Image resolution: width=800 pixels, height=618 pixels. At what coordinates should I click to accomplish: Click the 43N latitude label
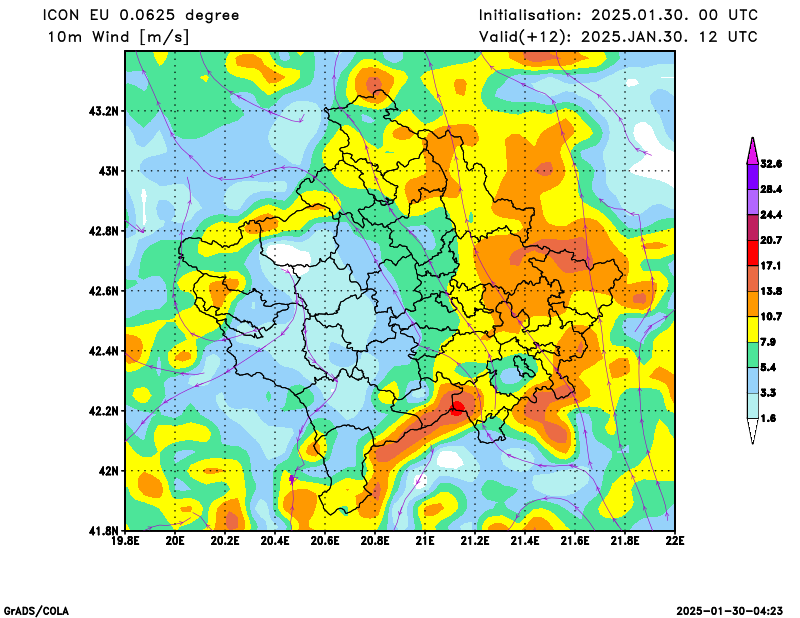coord(108,170)
